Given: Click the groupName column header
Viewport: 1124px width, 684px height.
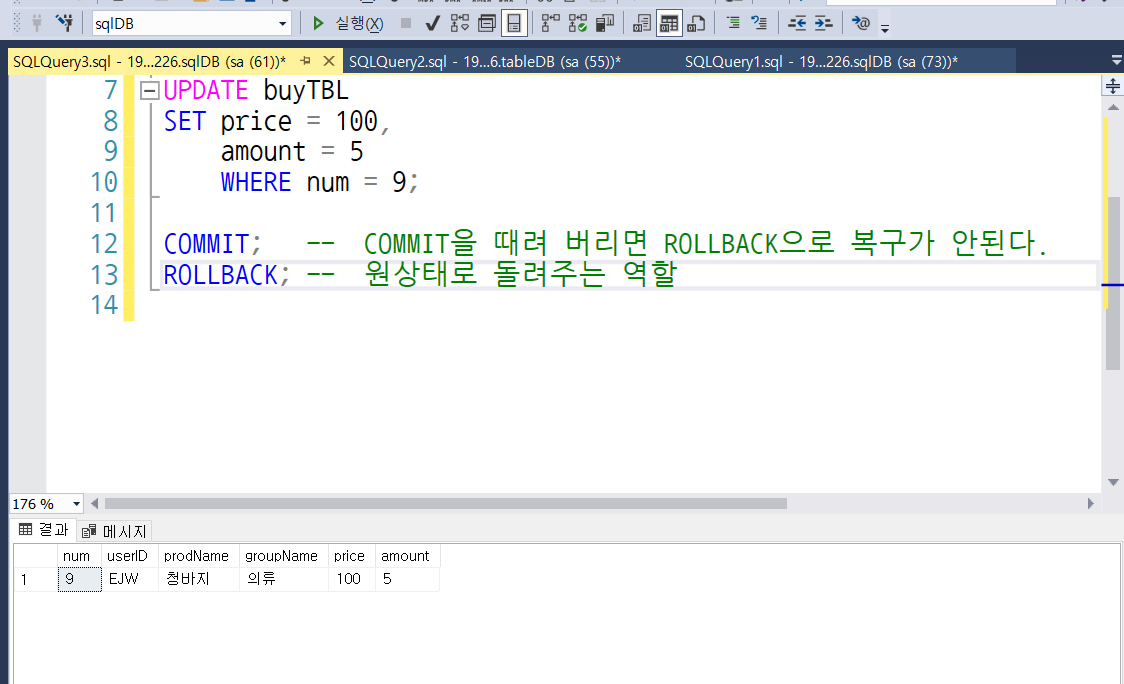Looking at the screenshot, I should [283, 556].
